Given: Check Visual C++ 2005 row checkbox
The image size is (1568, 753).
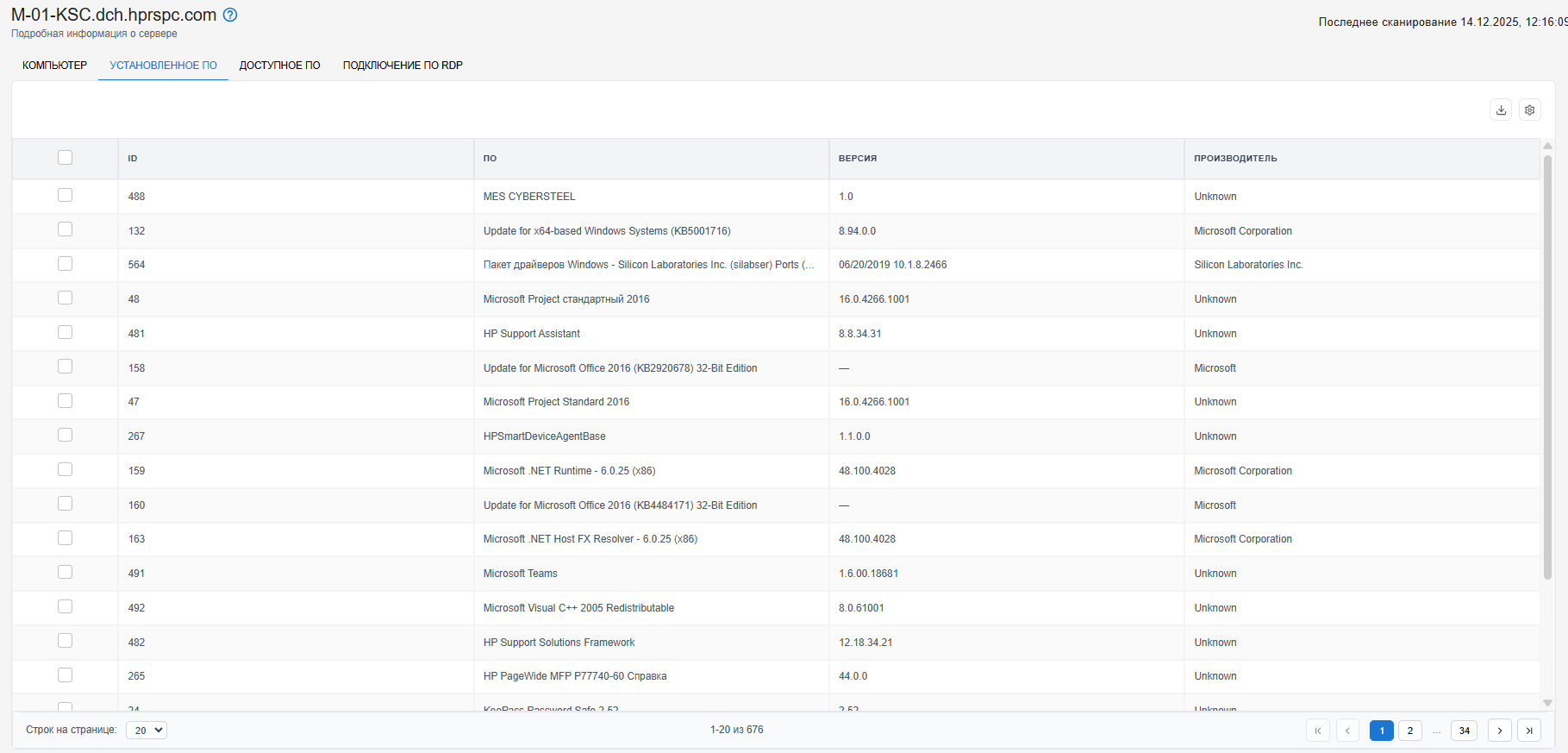Looking at the screenshot, I should (65, 606).
